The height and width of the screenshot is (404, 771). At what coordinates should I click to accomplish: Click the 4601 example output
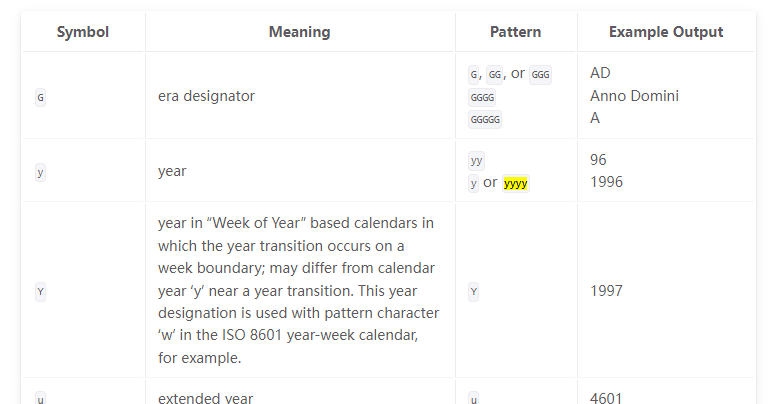click(x=606, y=398)
